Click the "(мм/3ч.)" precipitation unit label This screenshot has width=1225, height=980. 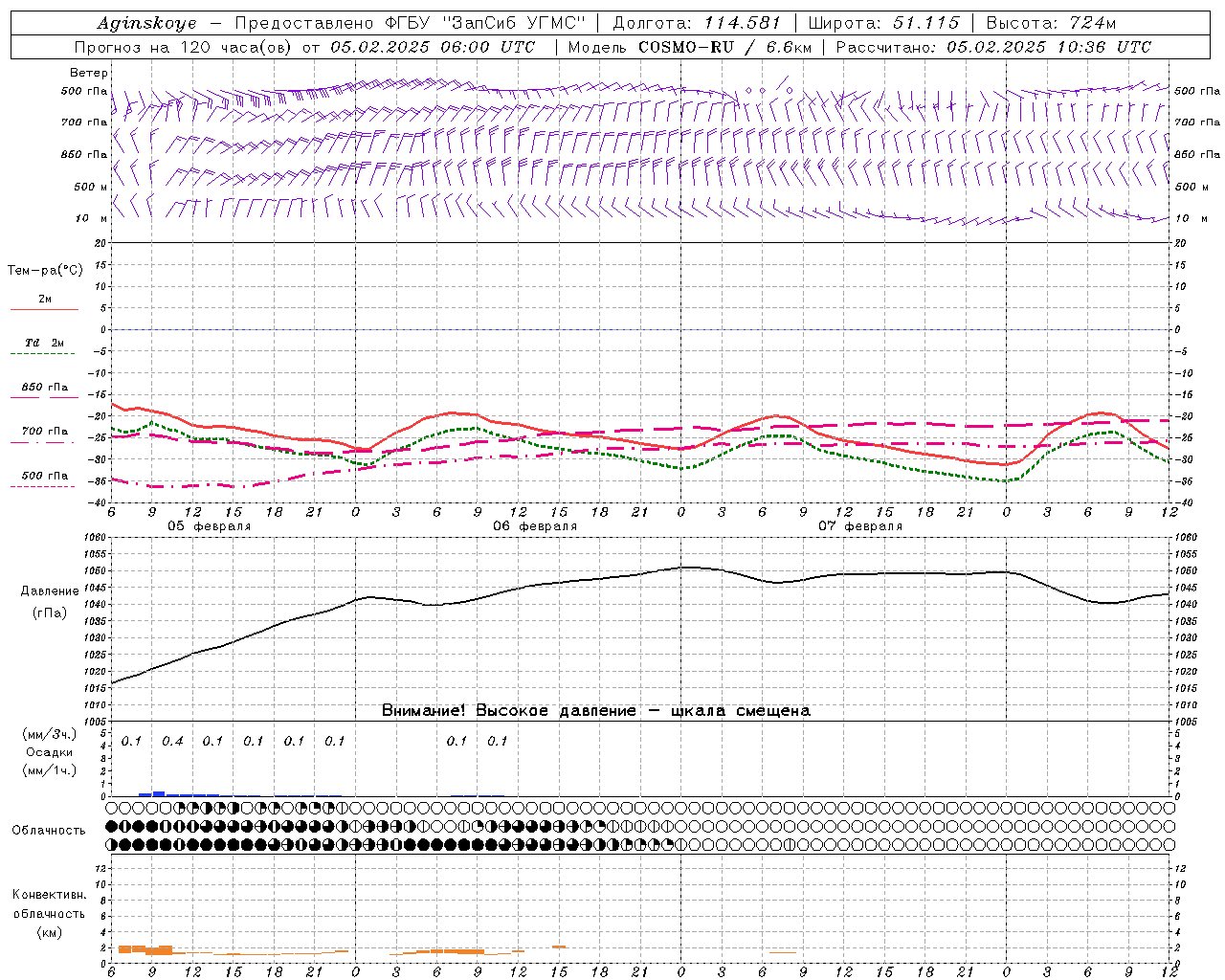coord(50,734)
